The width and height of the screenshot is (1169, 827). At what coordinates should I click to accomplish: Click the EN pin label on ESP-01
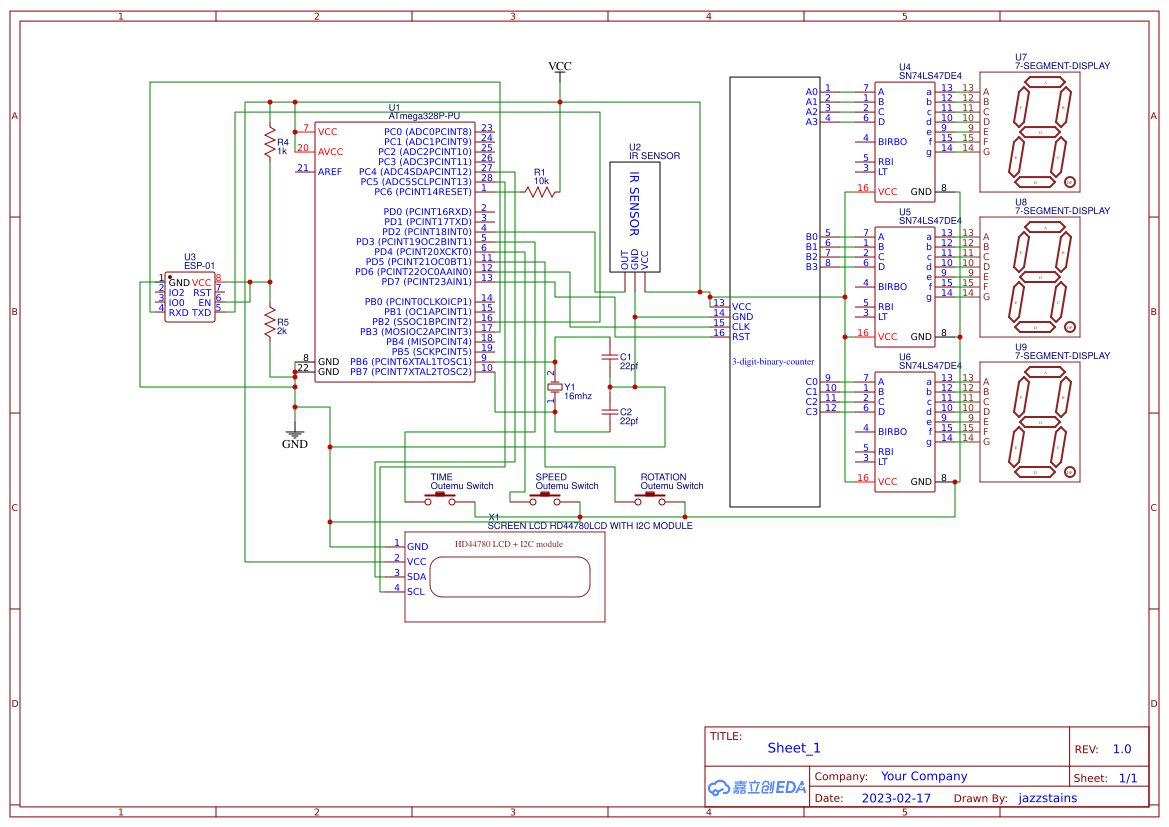204,303
